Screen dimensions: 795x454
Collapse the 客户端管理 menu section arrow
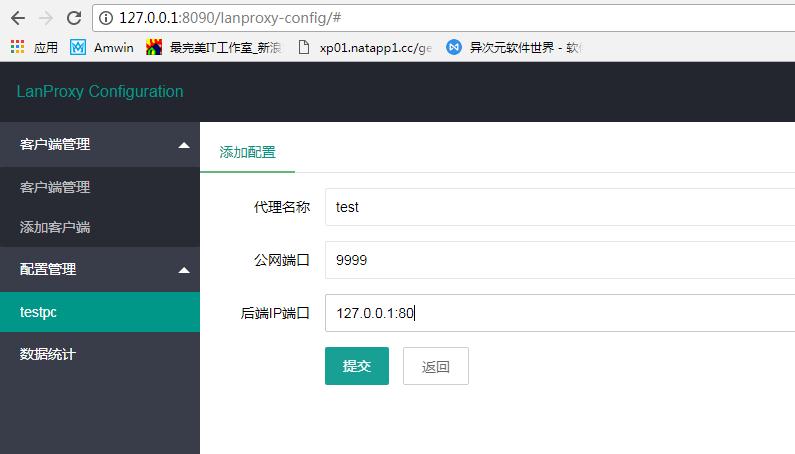184,145
